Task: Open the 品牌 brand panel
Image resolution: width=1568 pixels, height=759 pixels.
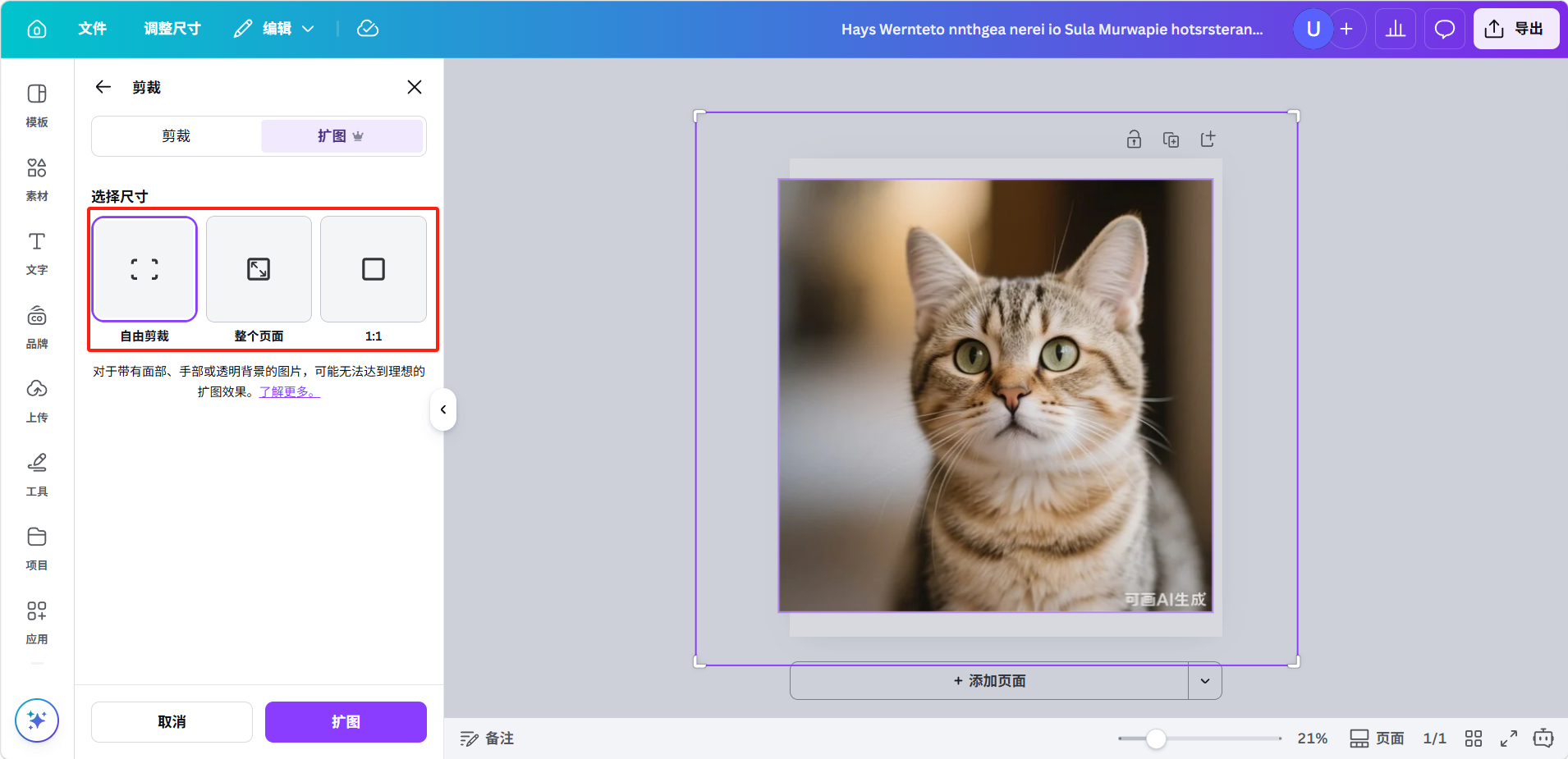Action: pos(37,327)
